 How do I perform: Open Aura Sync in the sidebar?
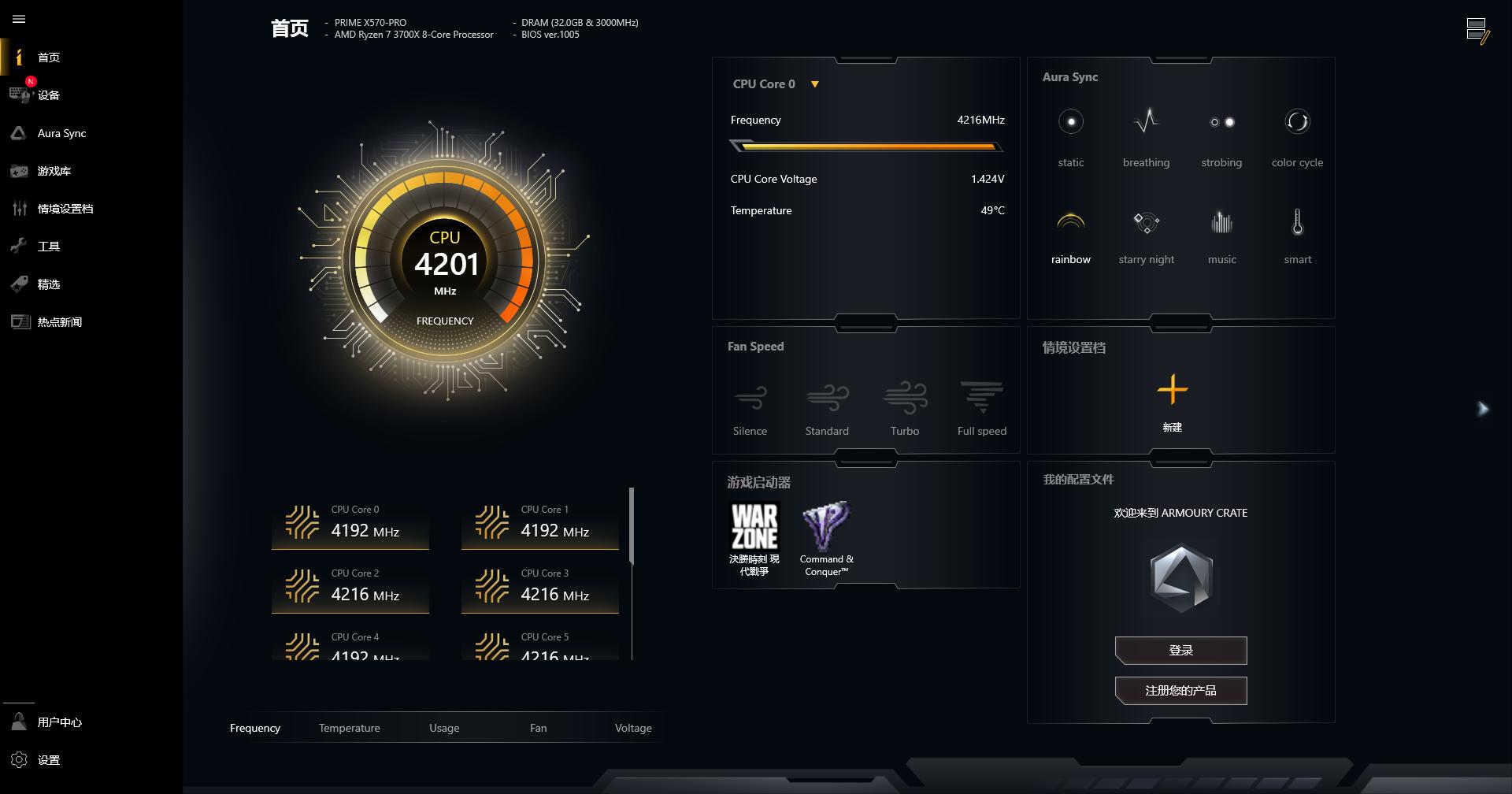(61, 133)
